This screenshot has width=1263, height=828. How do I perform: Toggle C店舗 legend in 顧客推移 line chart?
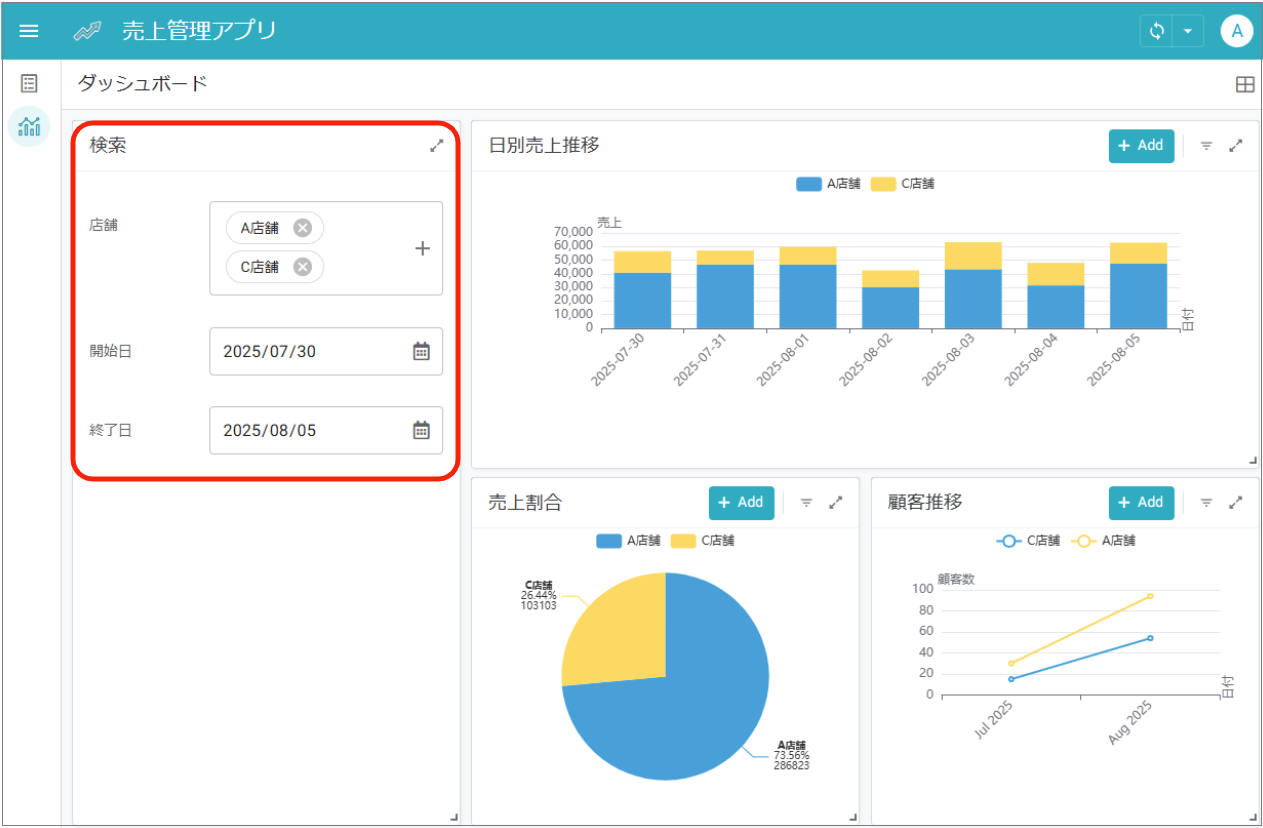1028,541
